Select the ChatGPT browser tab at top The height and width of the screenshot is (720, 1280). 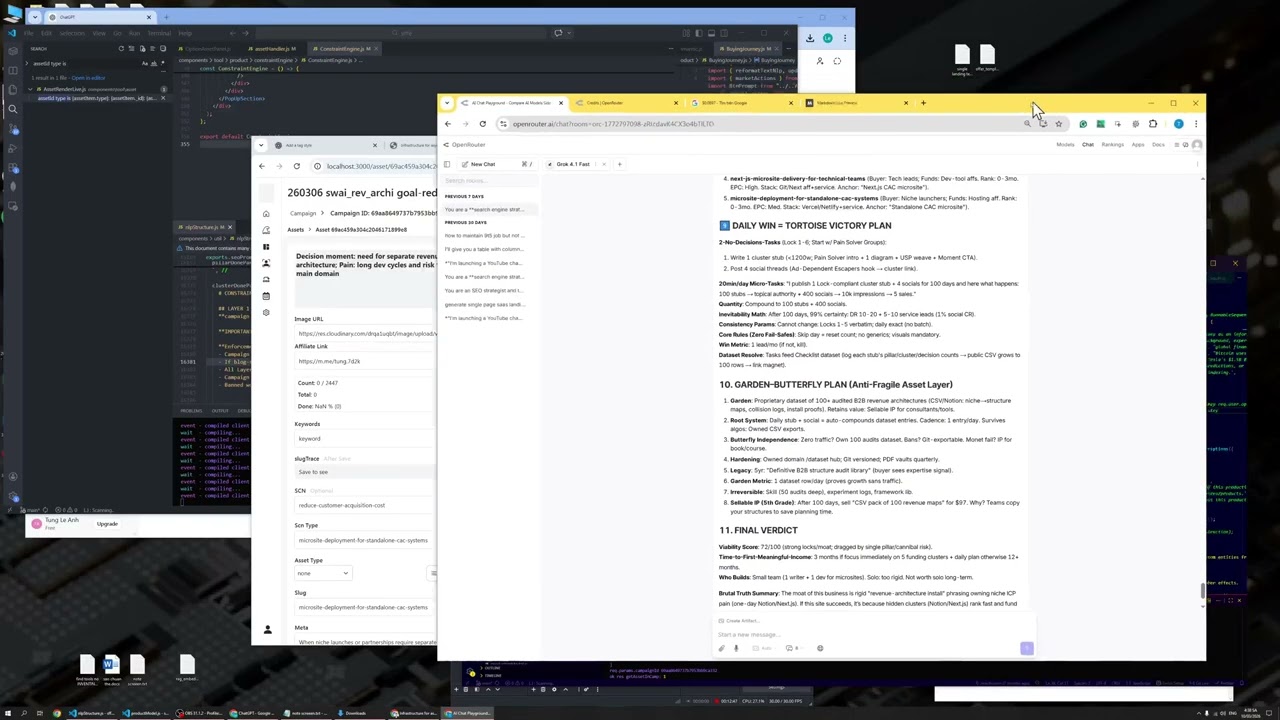pos(98,17)
